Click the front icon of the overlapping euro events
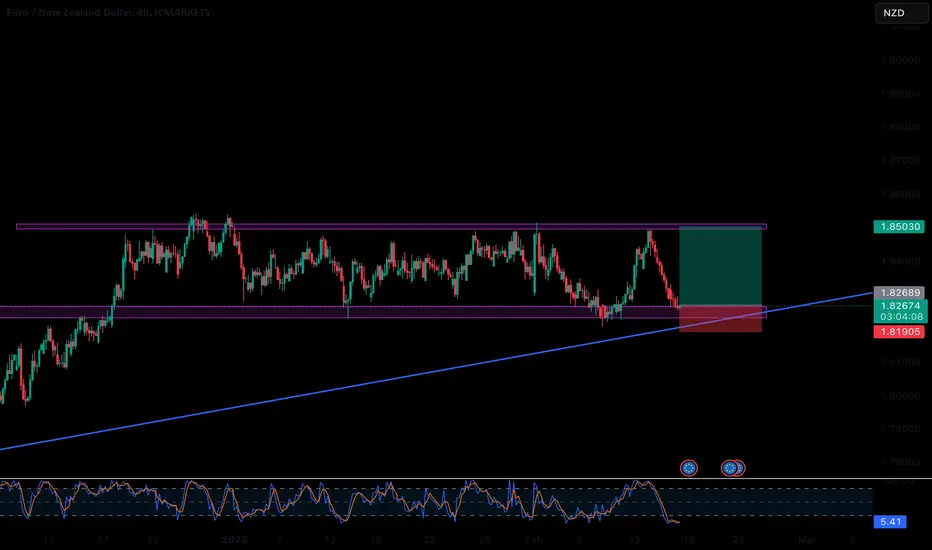 click(x=729, y=469)
